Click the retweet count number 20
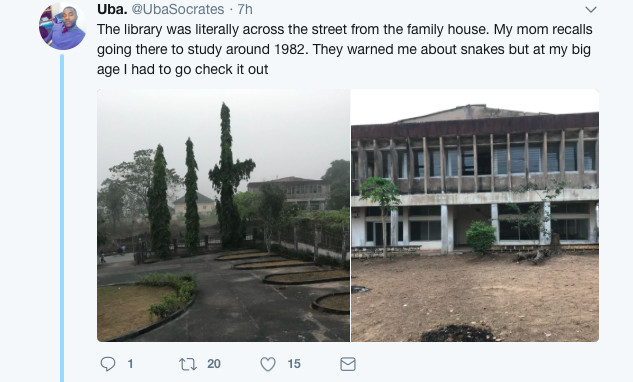This screenshot has width=633, height=382. click(214, 364)
